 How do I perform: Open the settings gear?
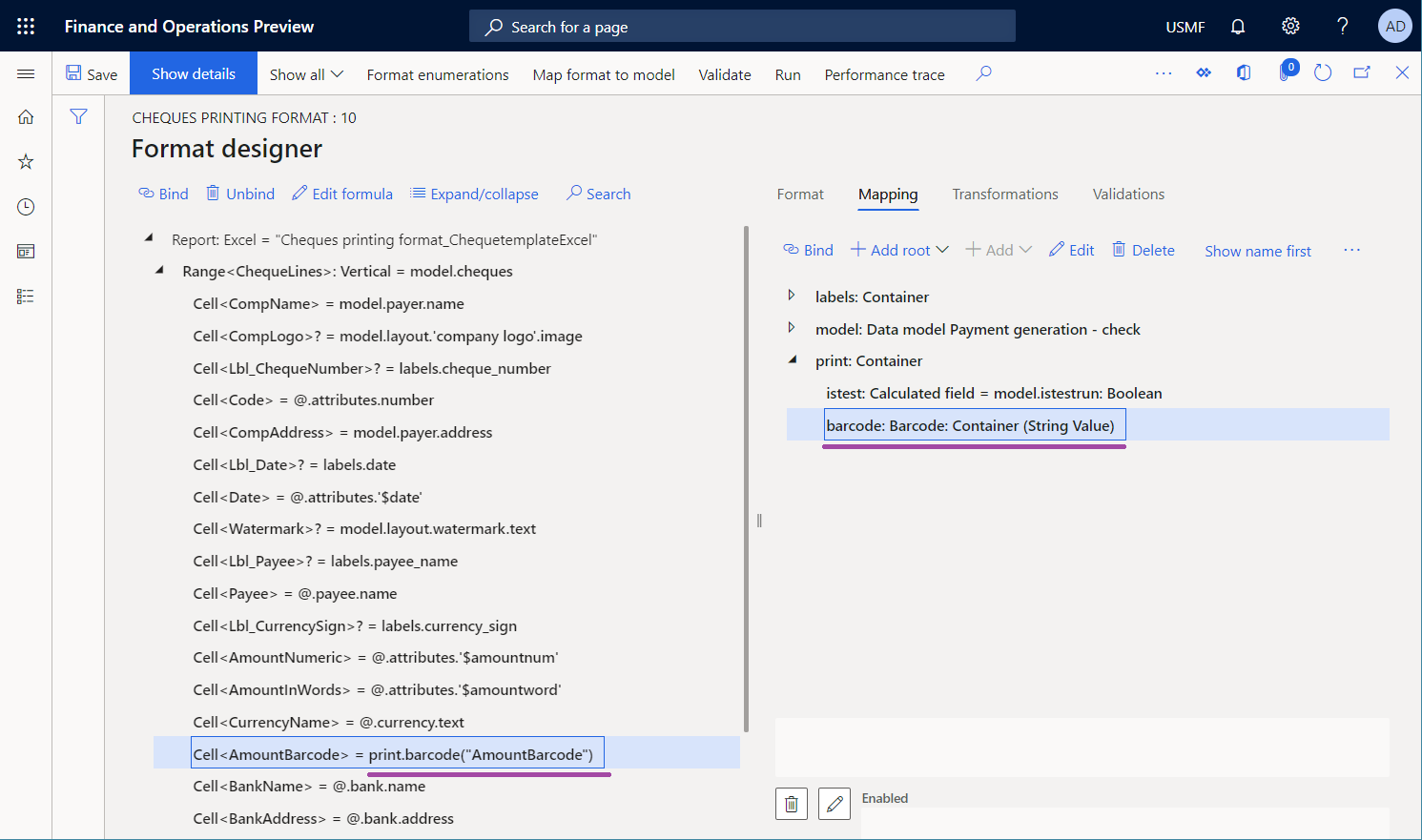(x=1290, y=26)
